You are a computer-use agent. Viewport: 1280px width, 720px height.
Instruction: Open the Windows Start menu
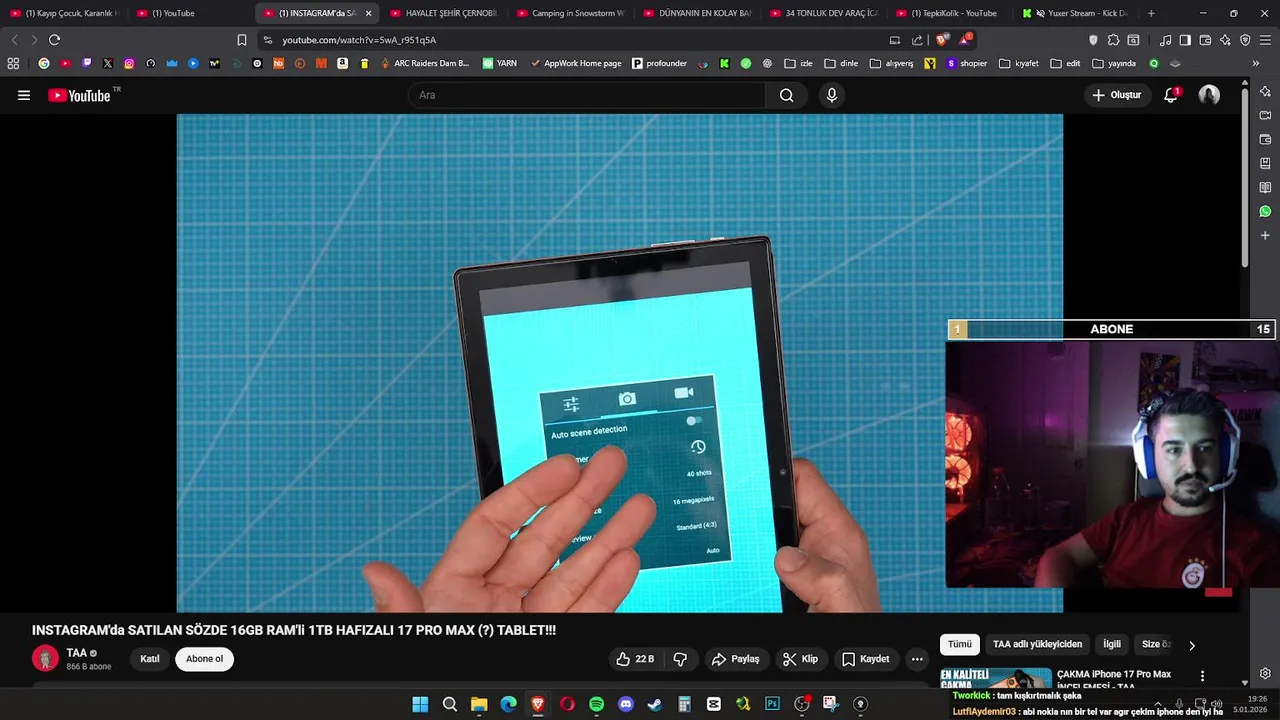click(x=420, y=704)
